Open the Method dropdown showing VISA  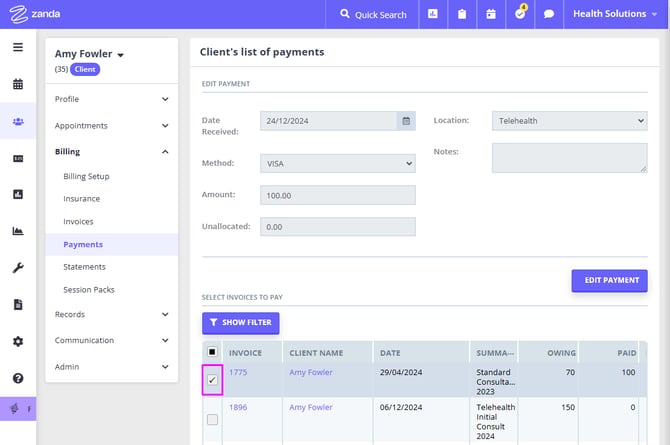337,163
